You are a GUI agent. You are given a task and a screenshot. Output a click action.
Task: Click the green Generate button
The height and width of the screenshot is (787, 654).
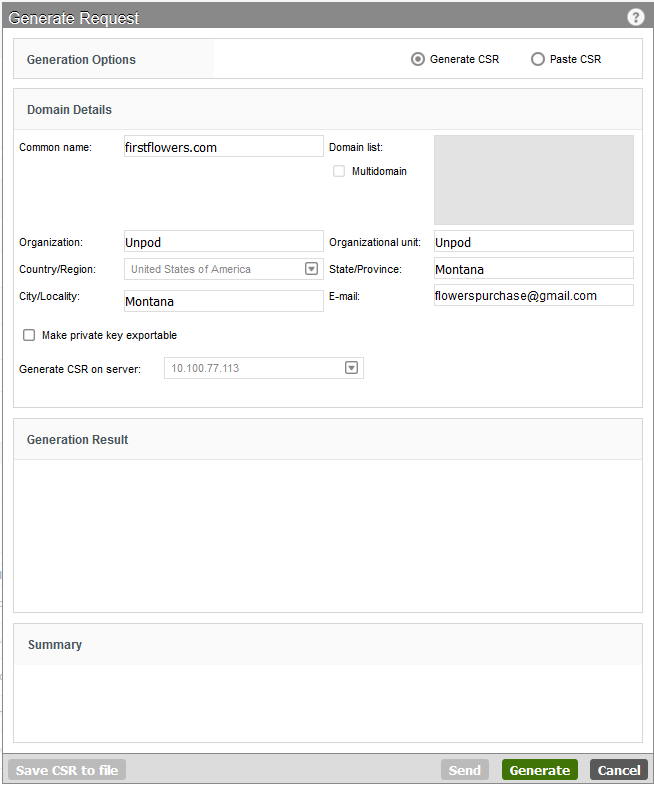coord(540,770)
